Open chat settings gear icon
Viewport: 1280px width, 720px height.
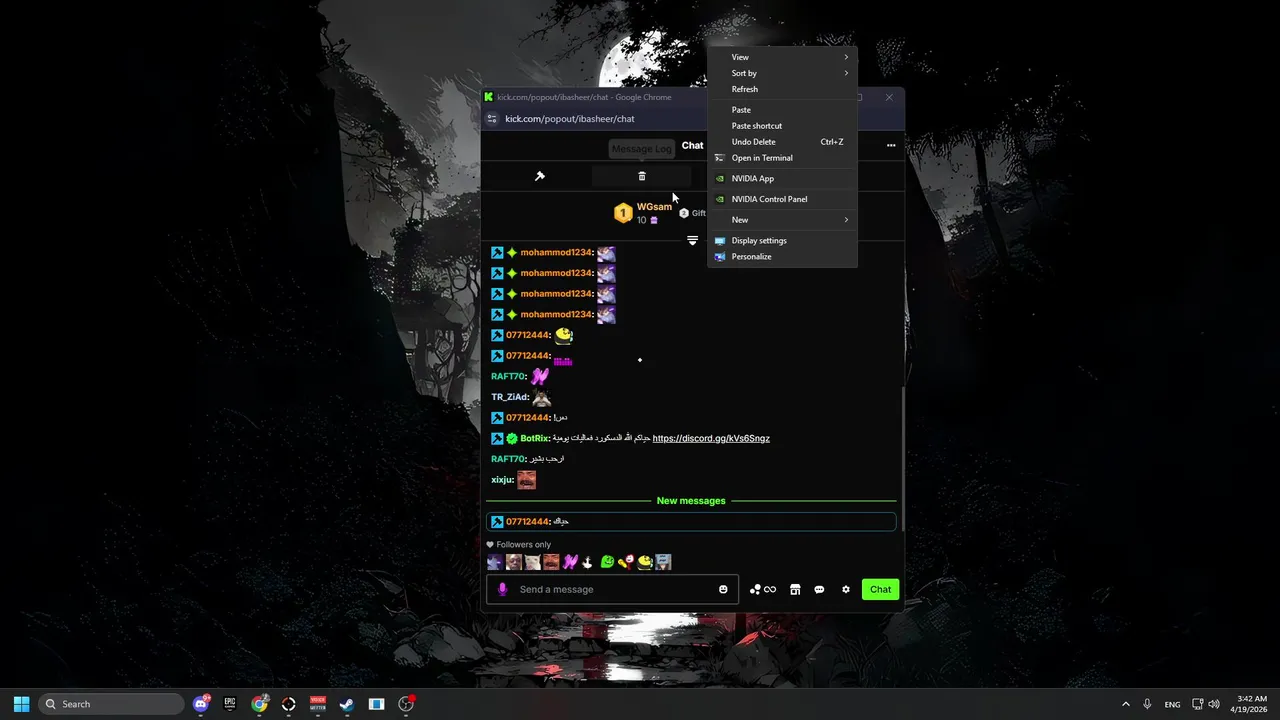[846, 589]
